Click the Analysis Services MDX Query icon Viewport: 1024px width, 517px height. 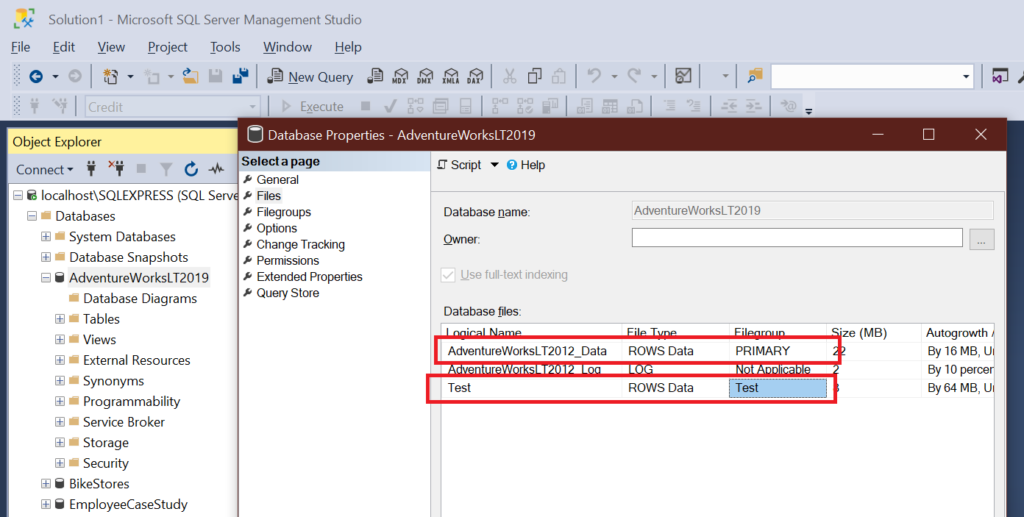(401, 77)
